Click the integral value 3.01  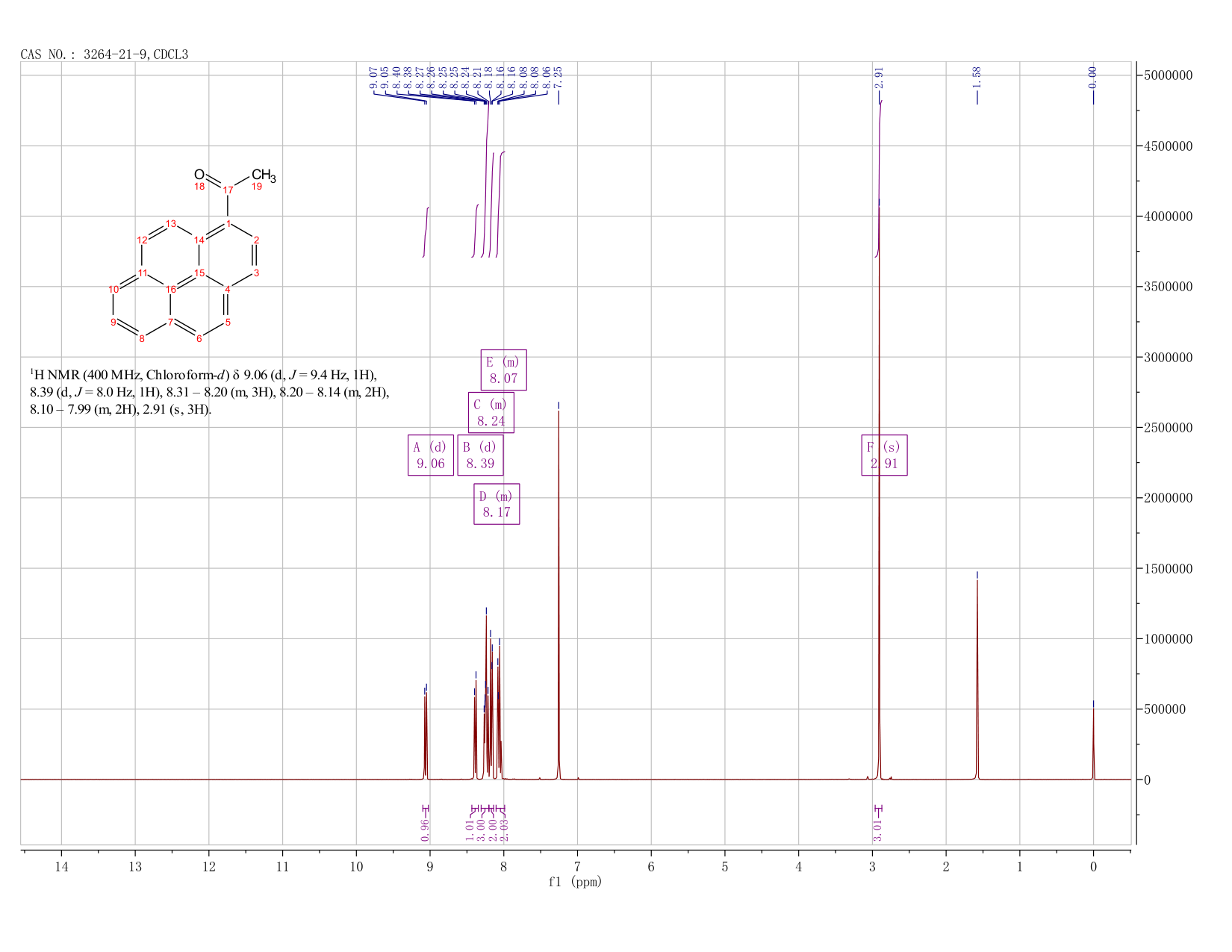point(878,830)
